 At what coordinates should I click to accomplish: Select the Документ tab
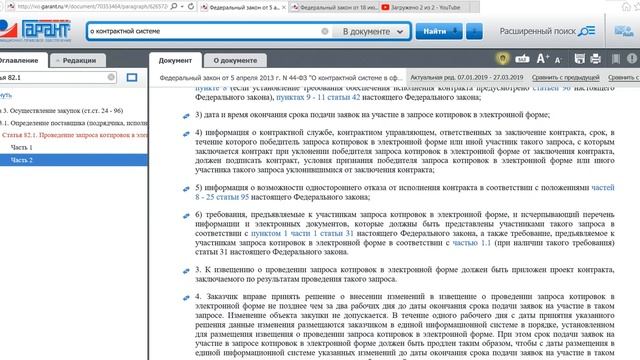coord(175,60)
